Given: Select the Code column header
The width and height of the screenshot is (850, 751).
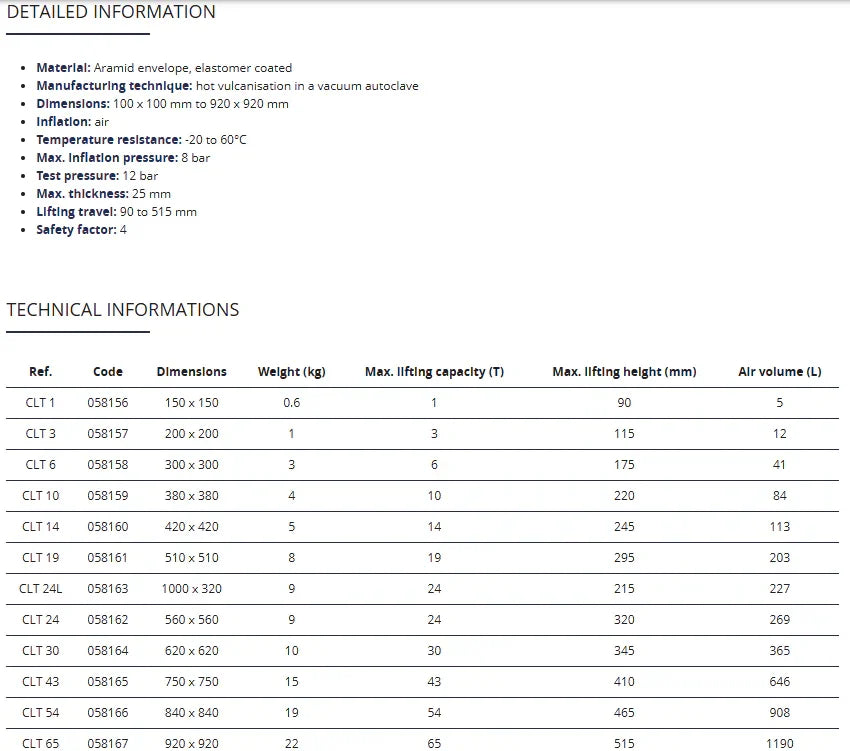Looking at the screenshot, I should point(108,371).
